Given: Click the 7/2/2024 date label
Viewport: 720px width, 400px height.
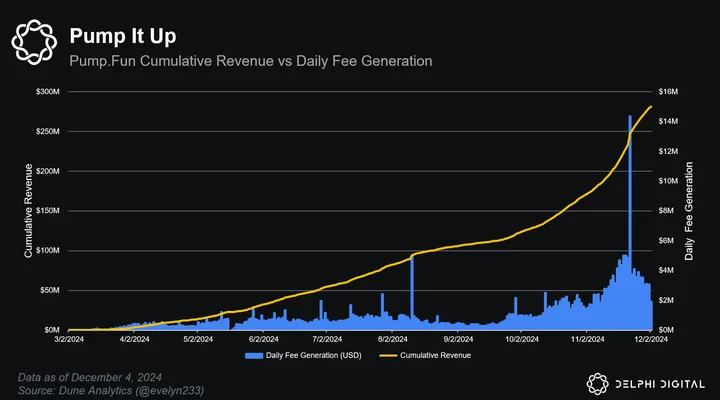Looking at the screenshot, I should pyautogui.click(x=327, y=339).
